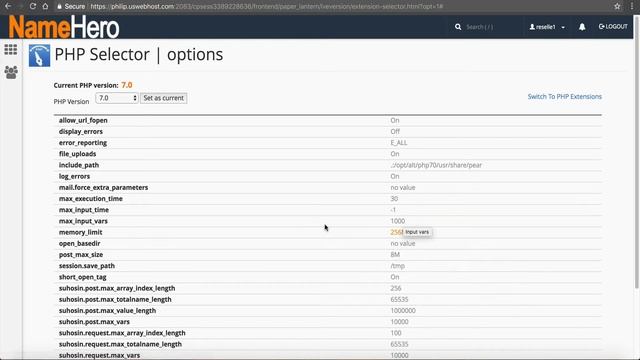Edit suhosin.request.max_array_index_length value 100
Image resolution: width=640 pixels, height=360 pixels.
pos(396,333)
